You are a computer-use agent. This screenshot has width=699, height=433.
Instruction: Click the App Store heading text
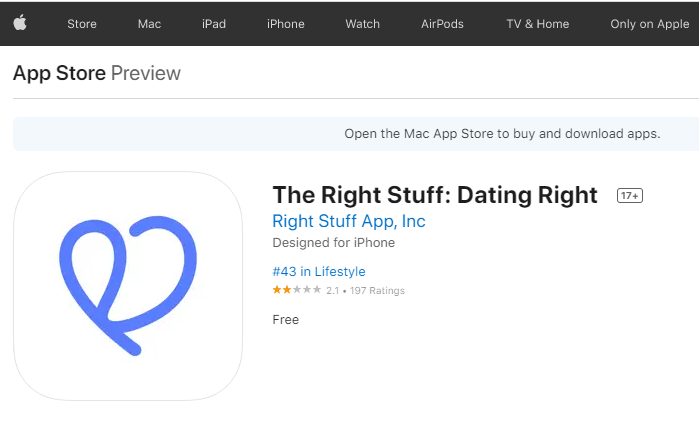[59, 73]
